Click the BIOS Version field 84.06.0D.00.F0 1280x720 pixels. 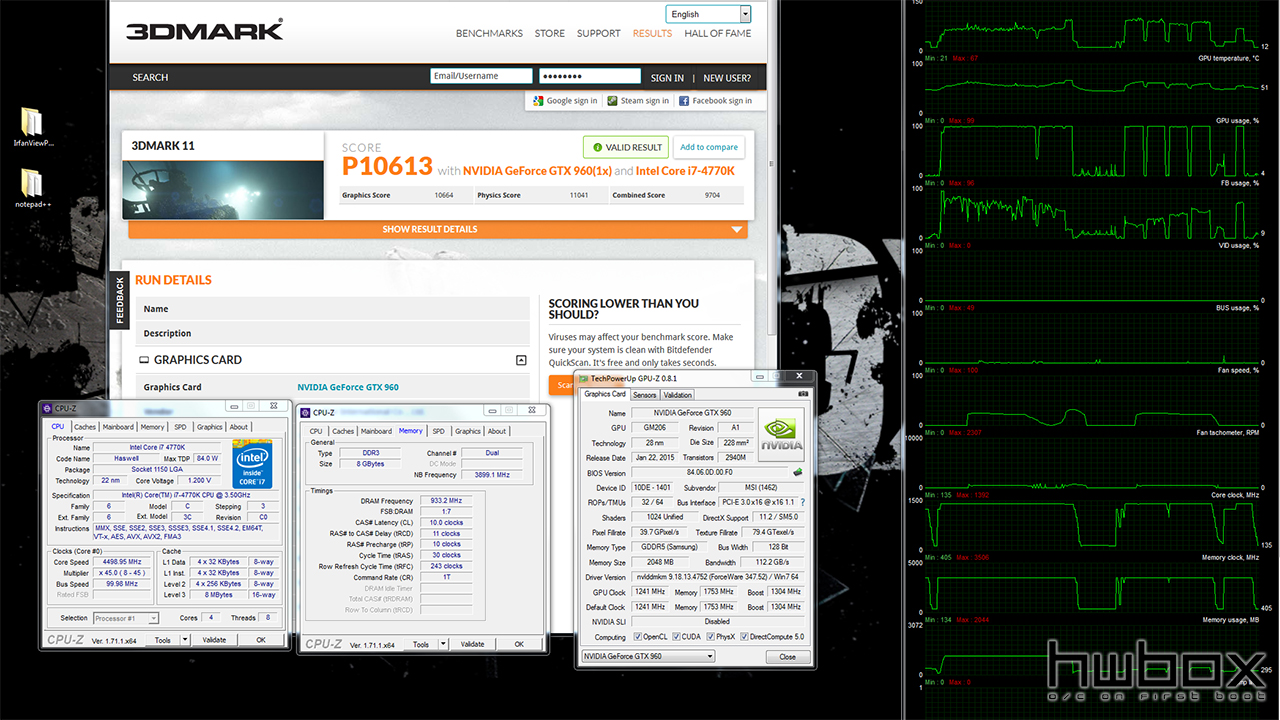pyautogui.click(x=709, y=473)
